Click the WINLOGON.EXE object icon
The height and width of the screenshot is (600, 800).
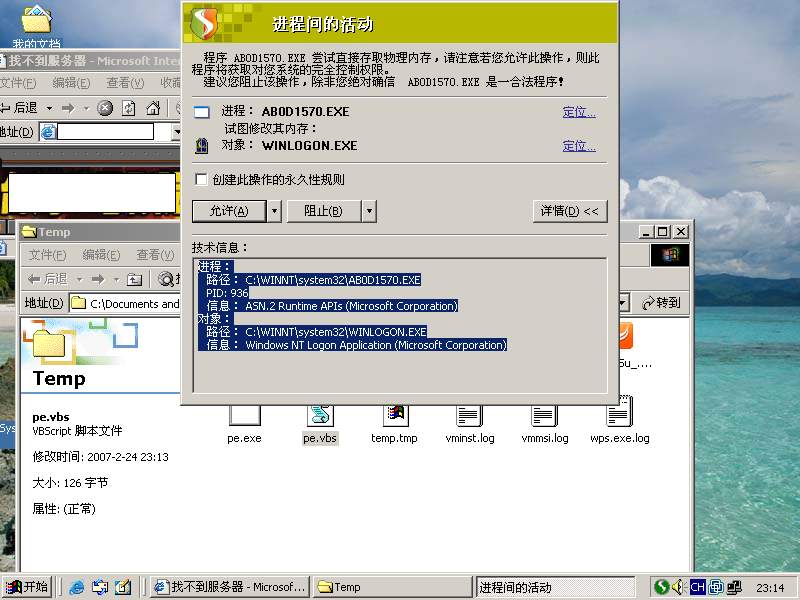(x=202, y=146)
